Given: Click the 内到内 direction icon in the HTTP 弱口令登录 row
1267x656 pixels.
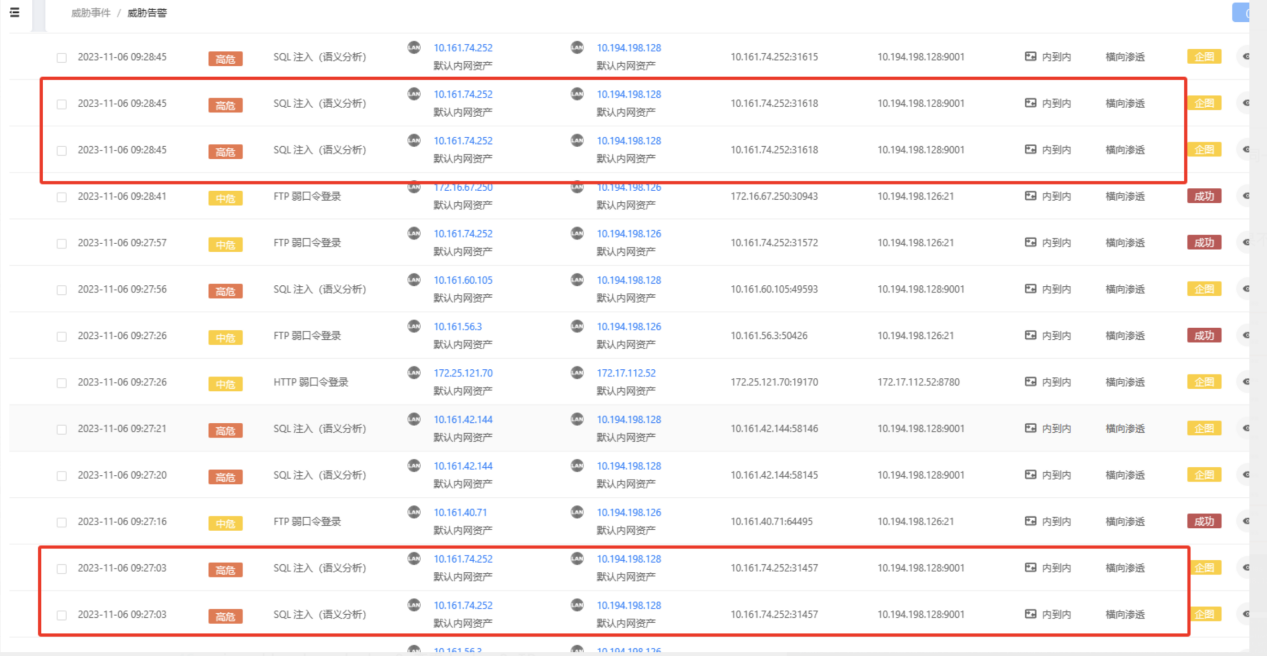Looking at the screenshot, I should click(1031, 382).
